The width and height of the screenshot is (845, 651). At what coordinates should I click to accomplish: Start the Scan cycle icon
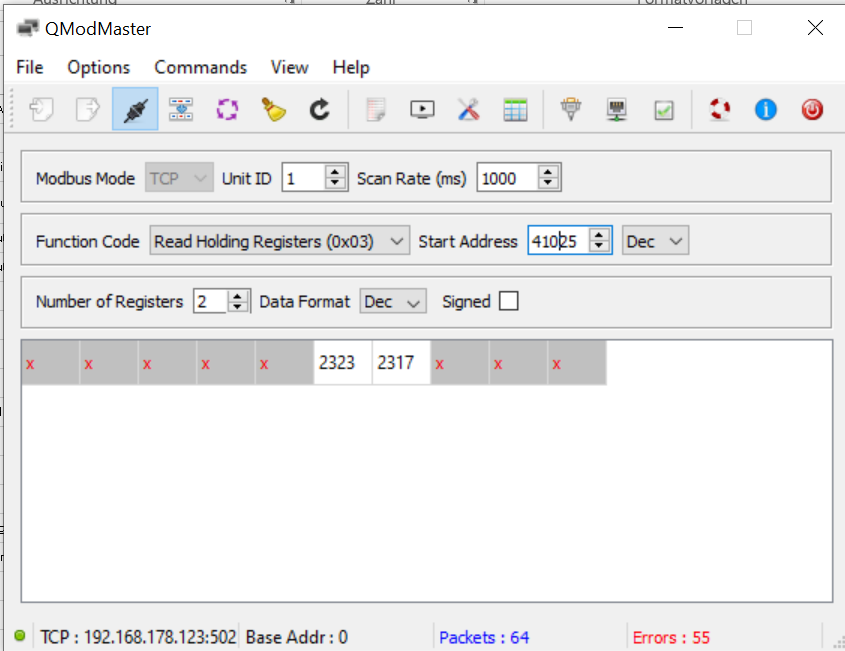227,109
